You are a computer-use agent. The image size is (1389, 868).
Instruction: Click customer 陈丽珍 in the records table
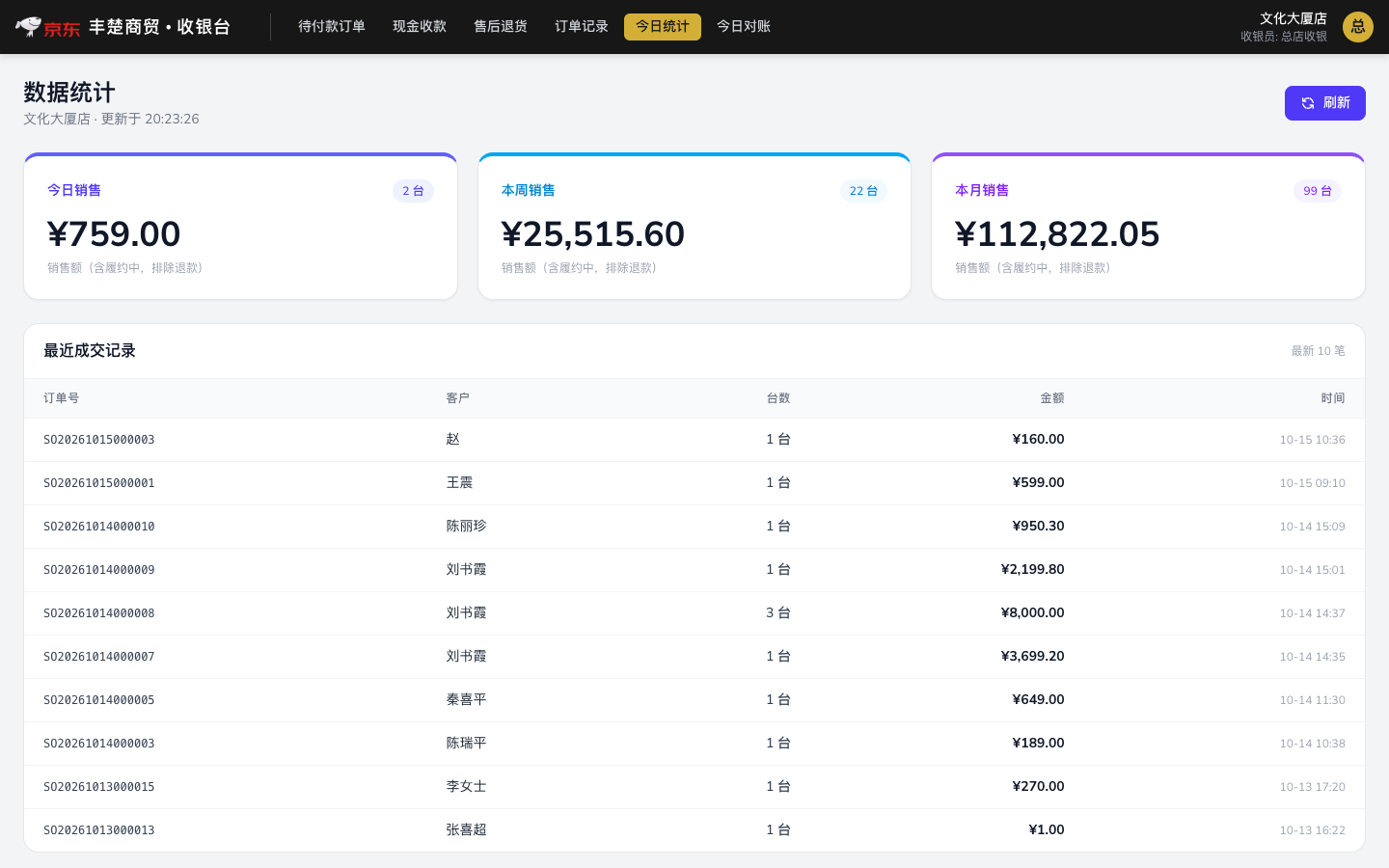pos(467,527)
